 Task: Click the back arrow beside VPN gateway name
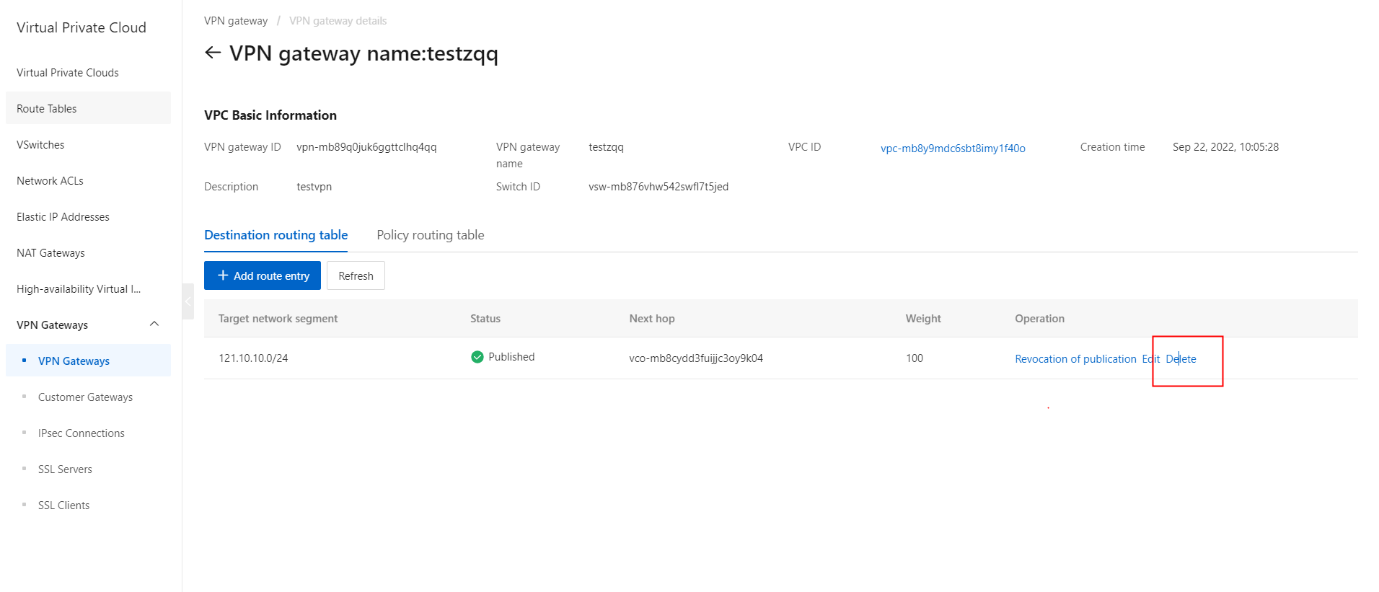click(212, 53)
